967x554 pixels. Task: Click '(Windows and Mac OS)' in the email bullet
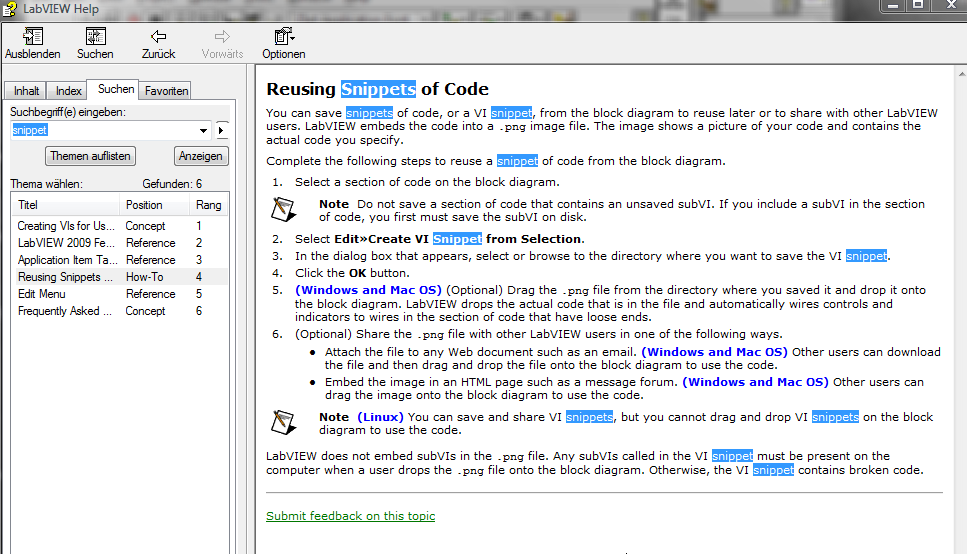714,352
